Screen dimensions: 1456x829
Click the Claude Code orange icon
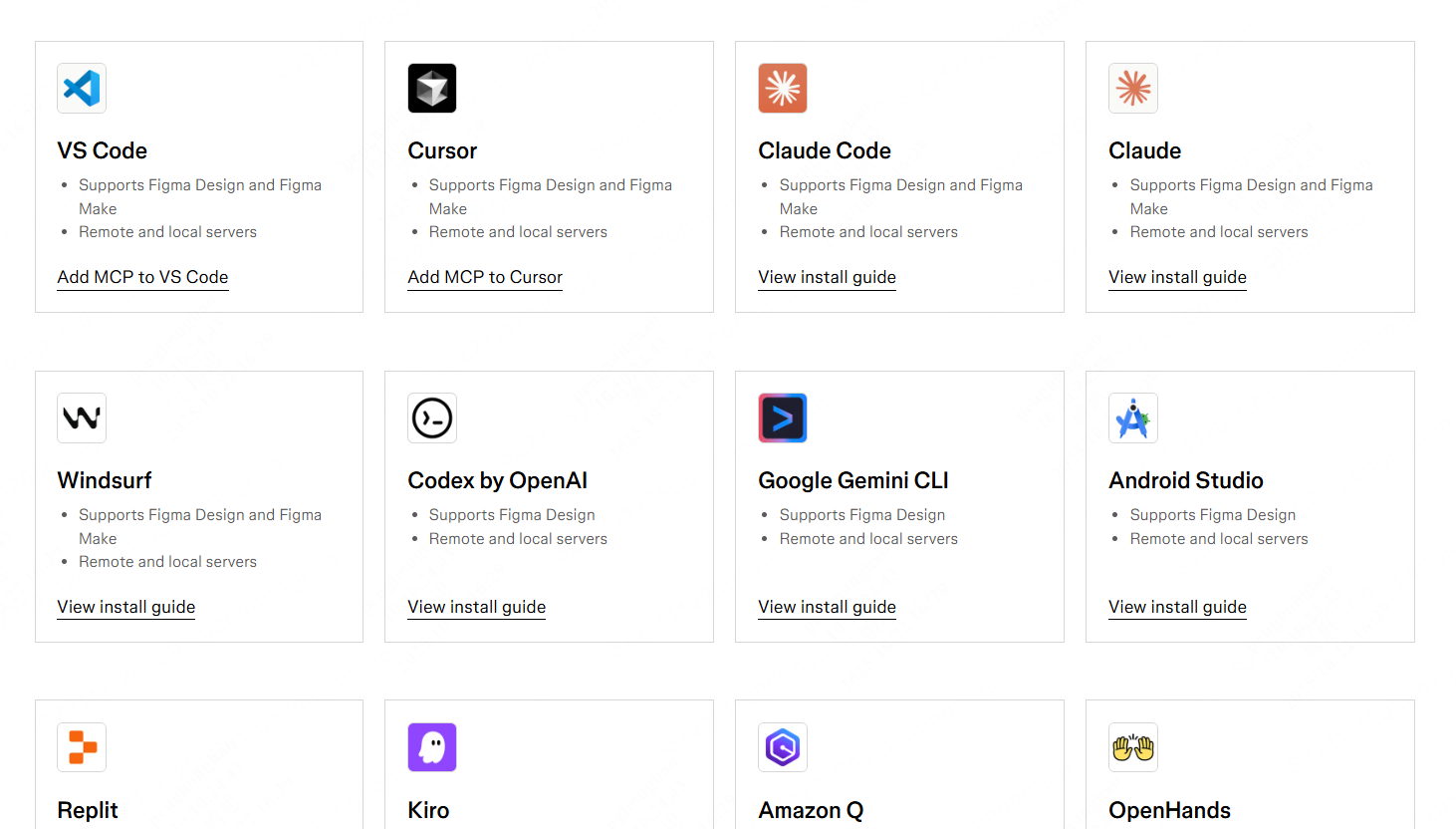(783, 89)
